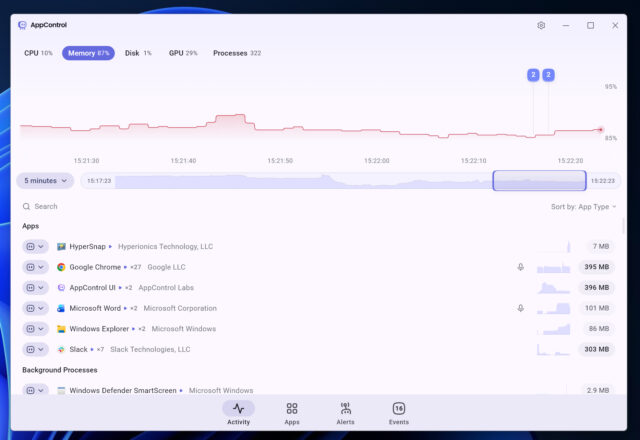Click the Apps section header
This screenshot has height=440, width=640.
click(31, 226)
